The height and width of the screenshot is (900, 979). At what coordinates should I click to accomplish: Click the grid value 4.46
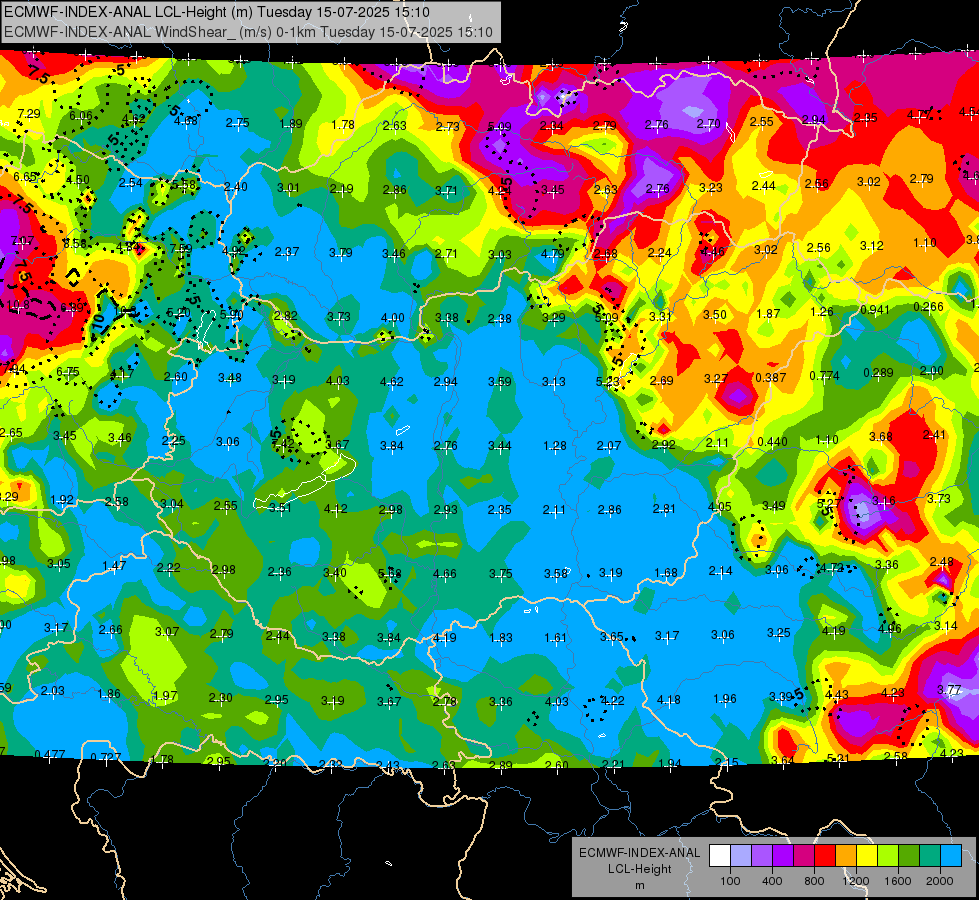(713, 252)
